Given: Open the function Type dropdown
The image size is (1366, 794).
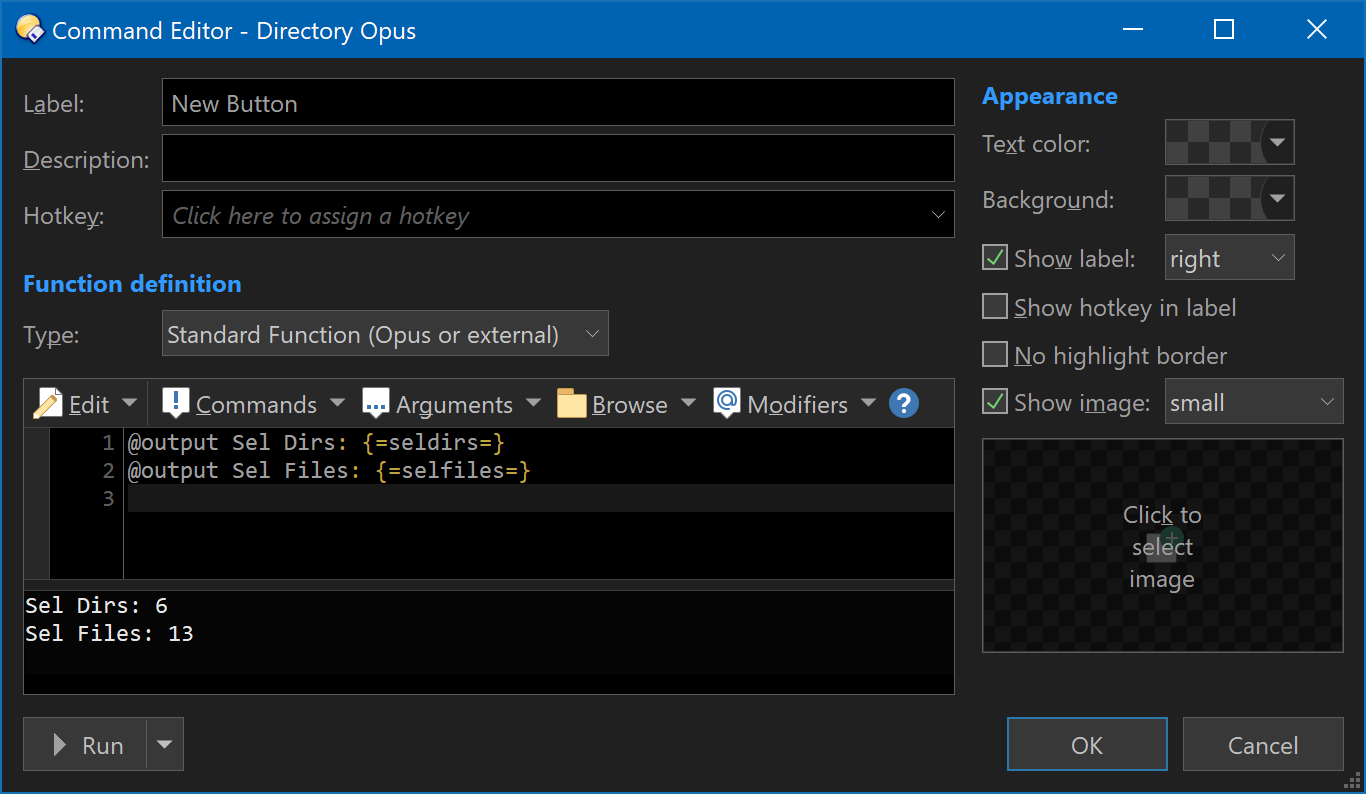Looking at the screenshot, I should point(385,334).
